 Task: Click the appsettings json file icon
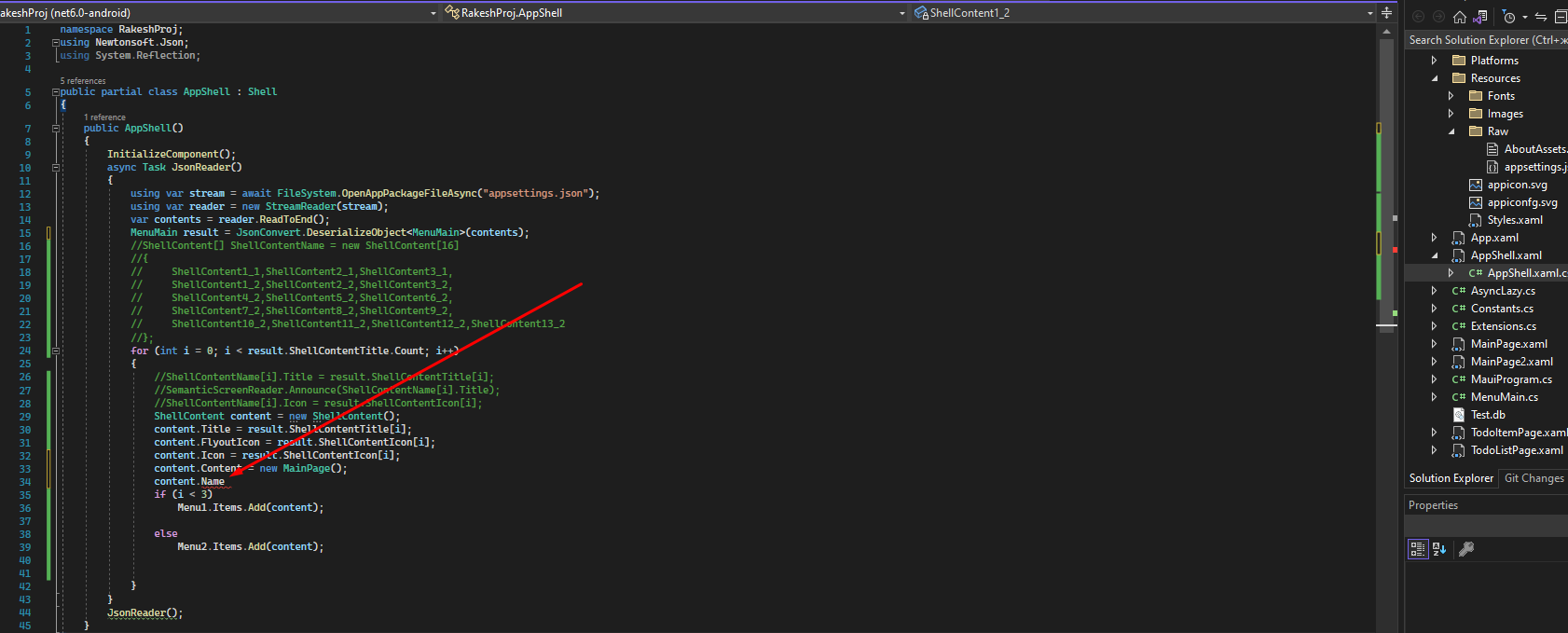click(x=1492, y=167)
